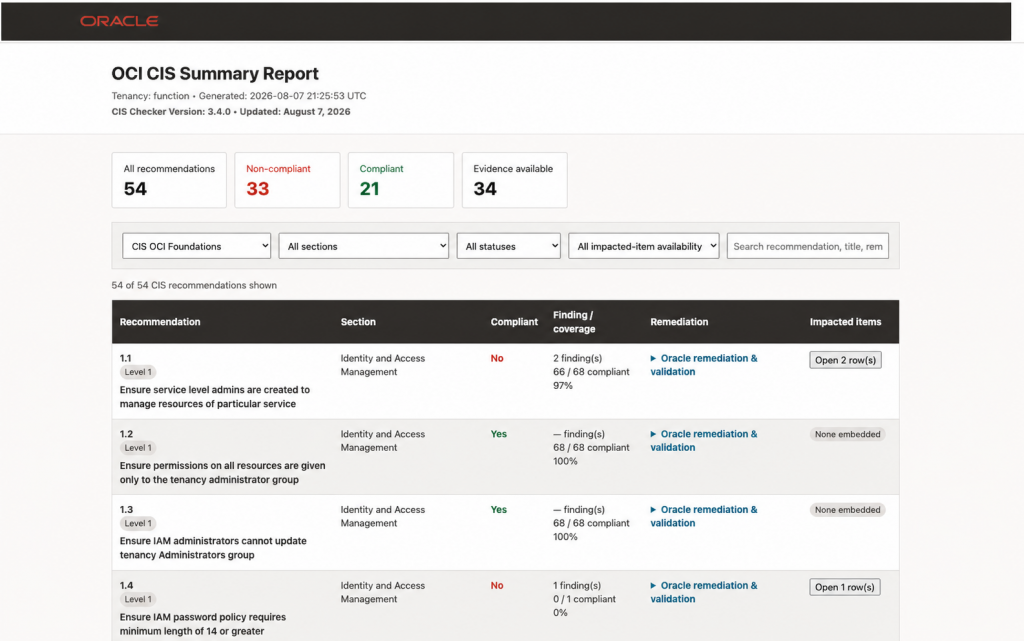The height and width of the screenshot is (641, 1024).
Task: Expand remediation triangle for recommendation 1.2
Action: point(653,434)
